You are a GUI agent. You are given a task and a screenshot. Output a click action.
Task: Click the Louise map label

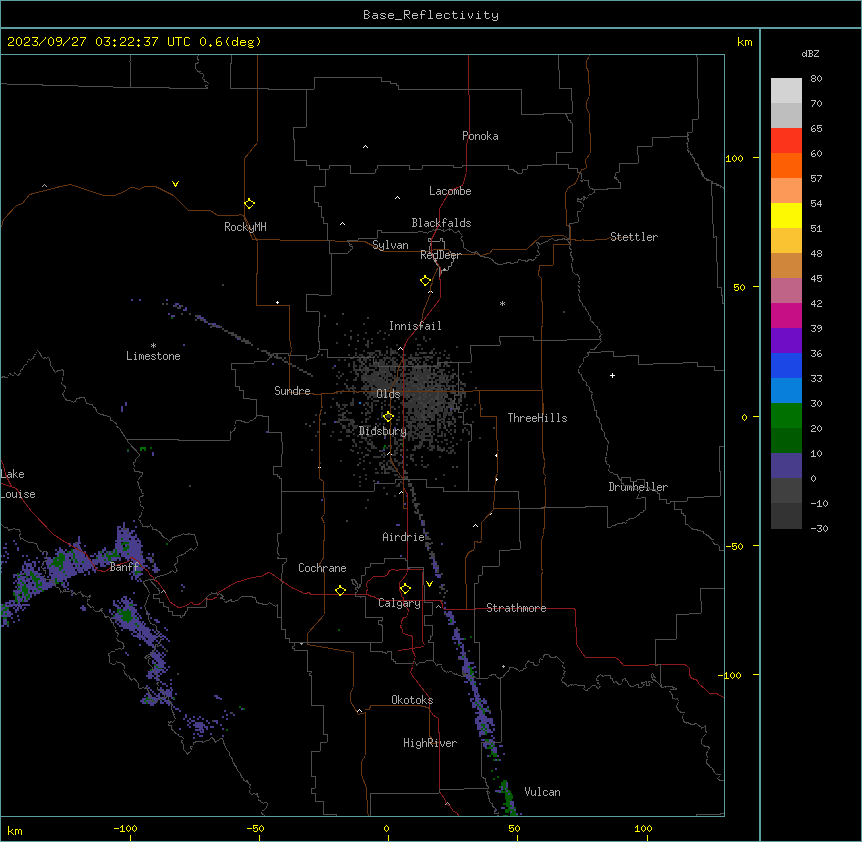18,494
